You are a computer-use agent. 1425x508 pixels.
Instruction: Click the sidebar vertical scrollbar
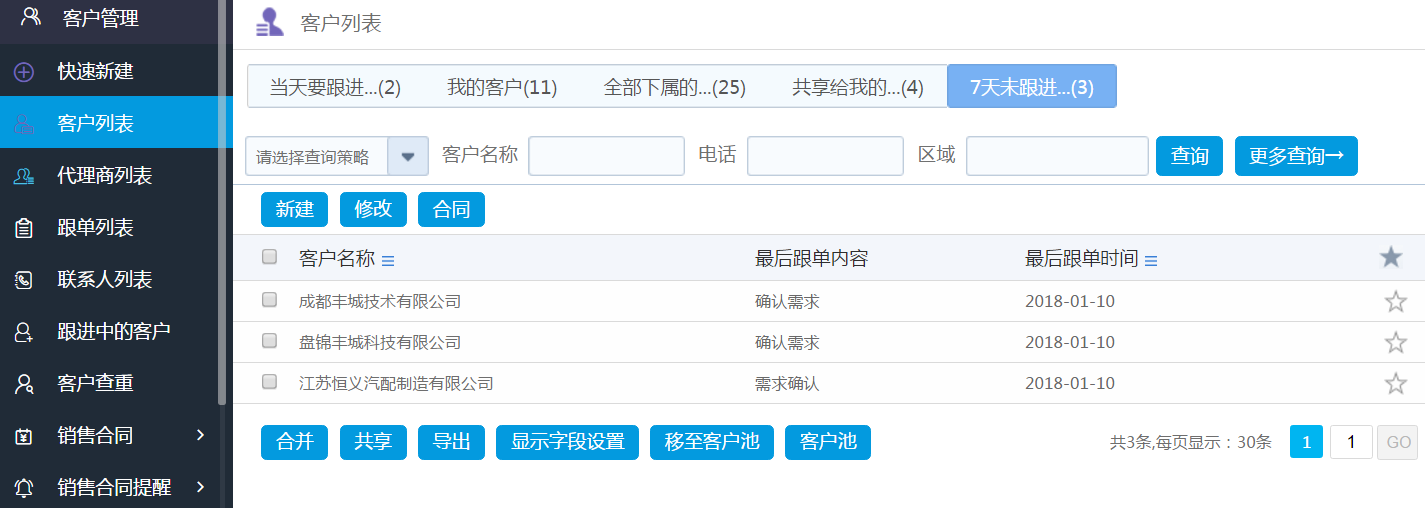click(222, 200)
